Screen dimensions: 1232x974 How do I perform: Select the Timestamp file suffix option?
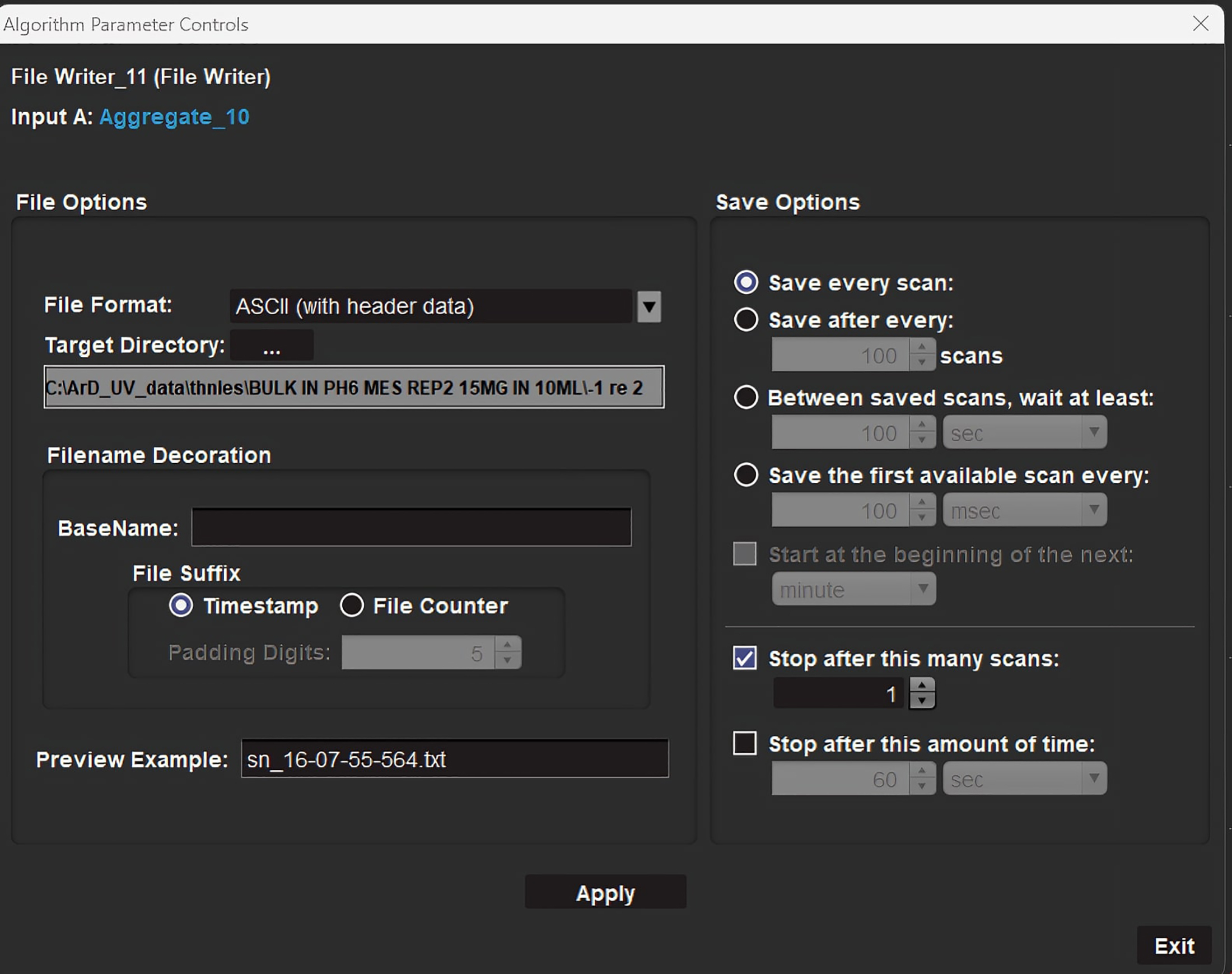pyautogui.click(x=181, y=605)
